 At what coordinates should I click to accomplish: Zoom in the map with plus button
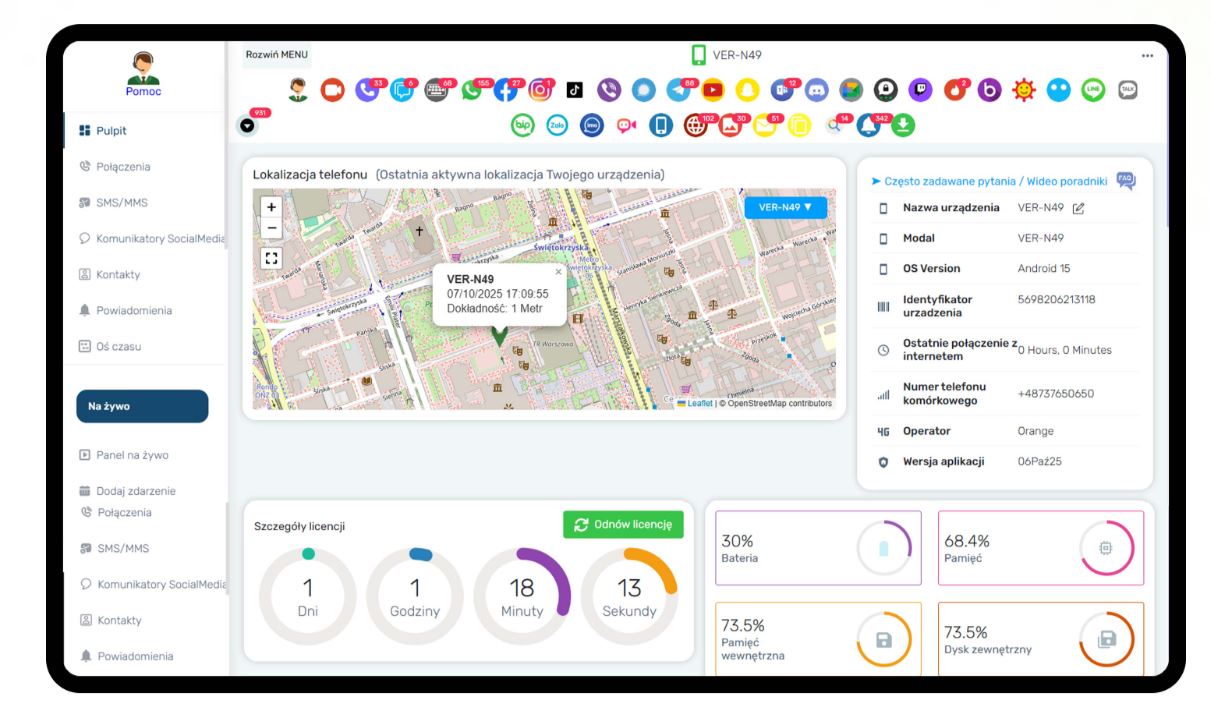click(270, 206)
